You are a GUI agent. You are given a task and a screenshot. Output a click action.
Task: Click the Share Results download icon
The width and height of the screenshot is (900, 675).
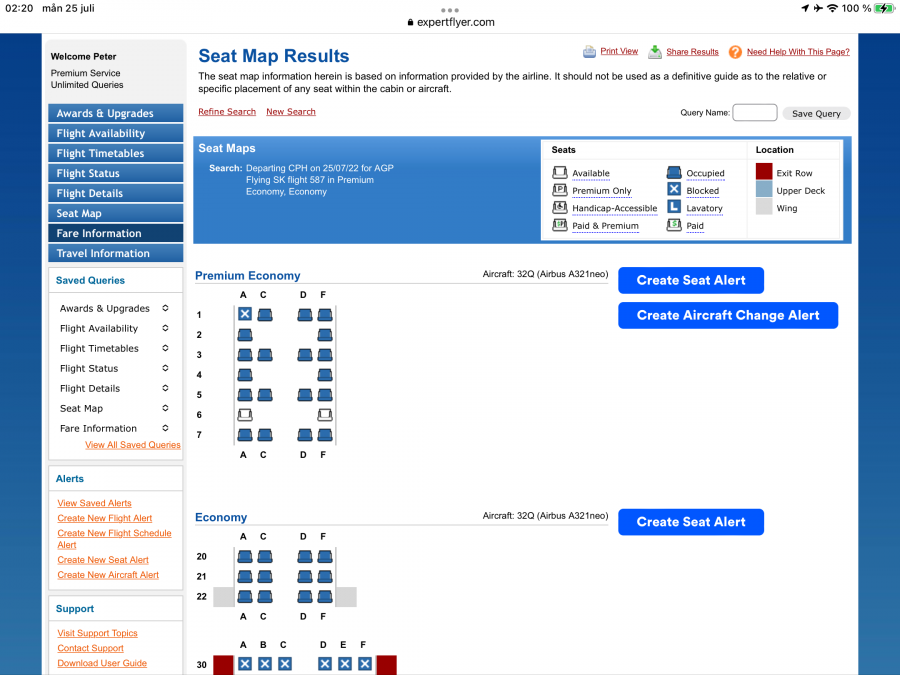pos(655,52)
